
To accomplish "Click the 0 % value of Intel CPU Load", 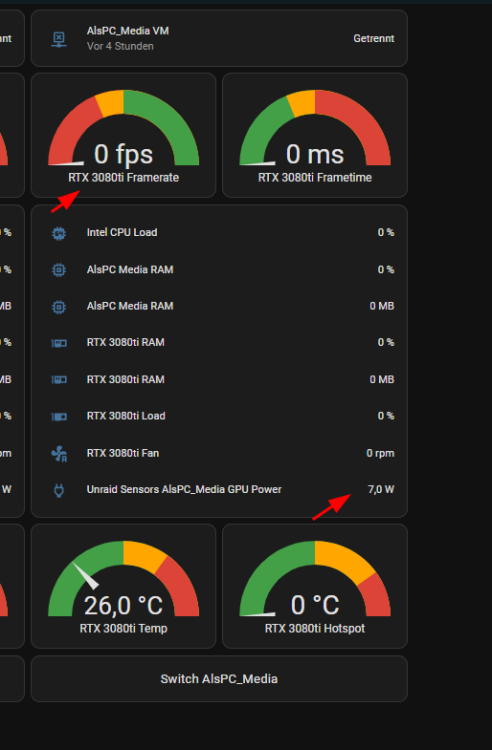I will (x=386, y=232).
